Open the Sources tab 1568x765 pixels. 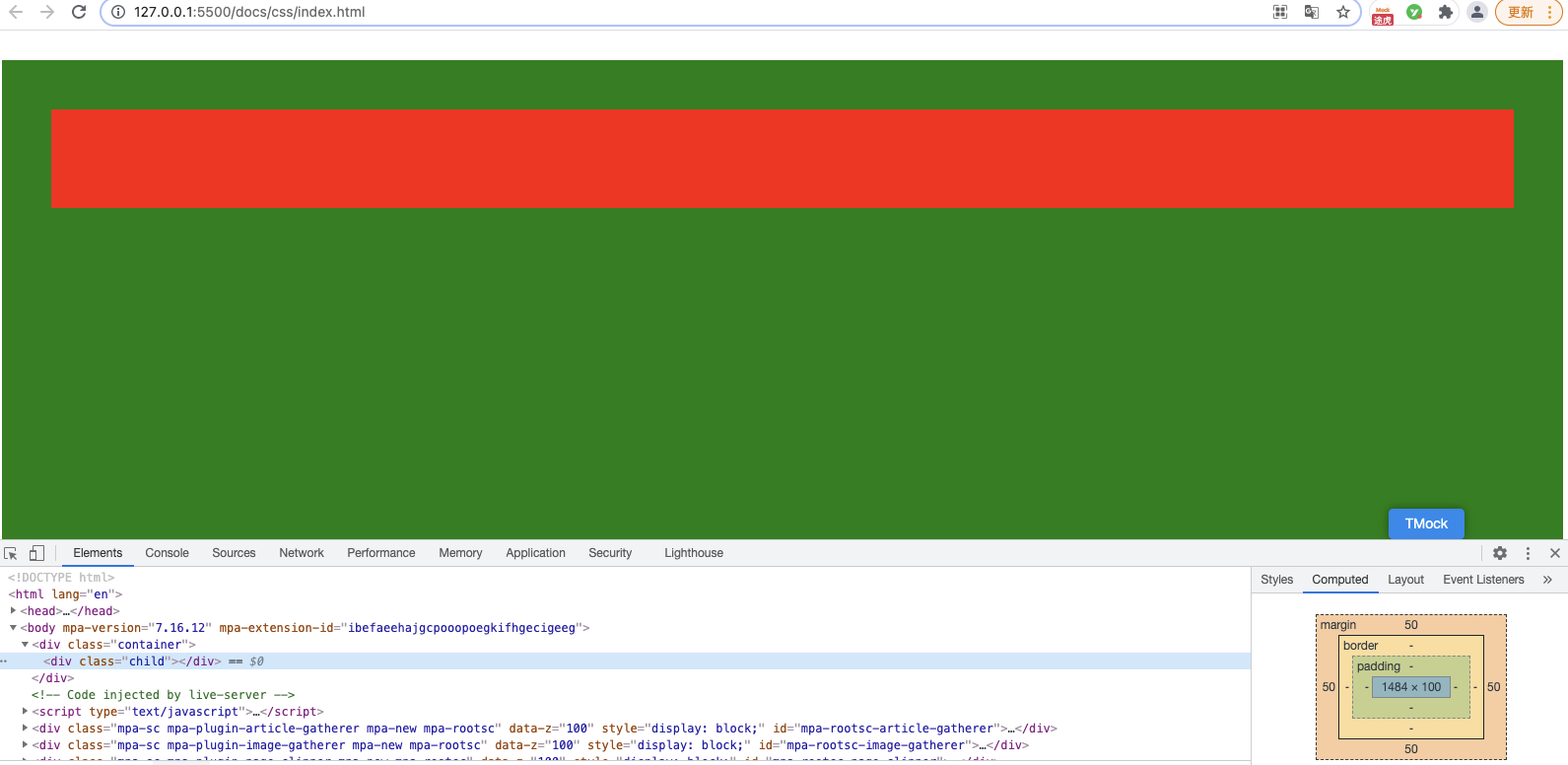[x=234, y=553]
